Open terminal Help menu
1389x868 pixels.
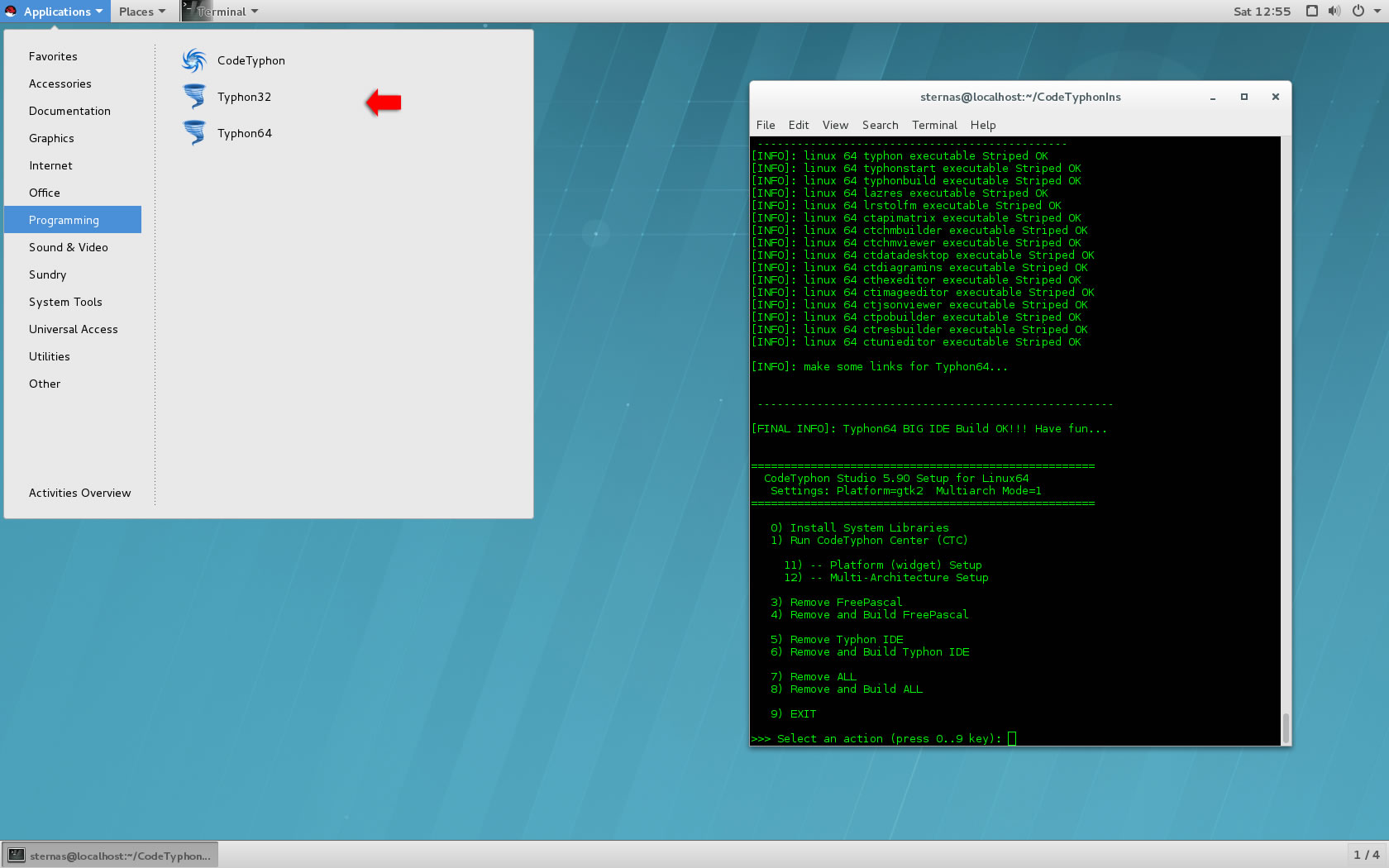point(983,125)
